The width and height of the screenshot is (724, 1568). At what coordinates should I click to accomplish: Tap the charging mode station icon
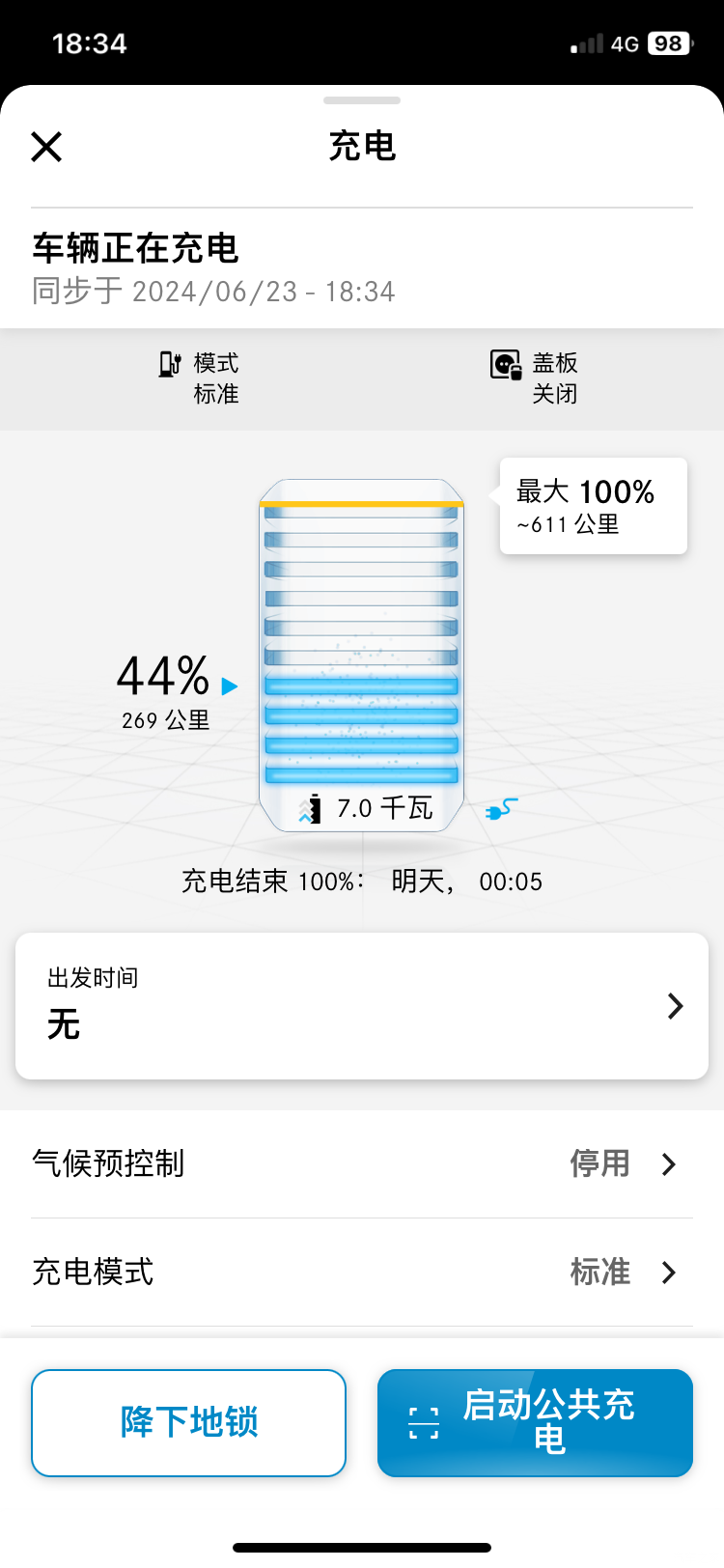pyautogui.click(x=170, y=364)
